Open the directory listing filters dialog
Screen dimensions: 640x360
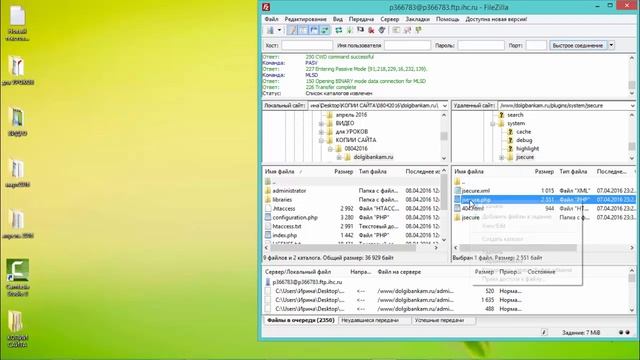pyautogui.click(x=396, y=30)
